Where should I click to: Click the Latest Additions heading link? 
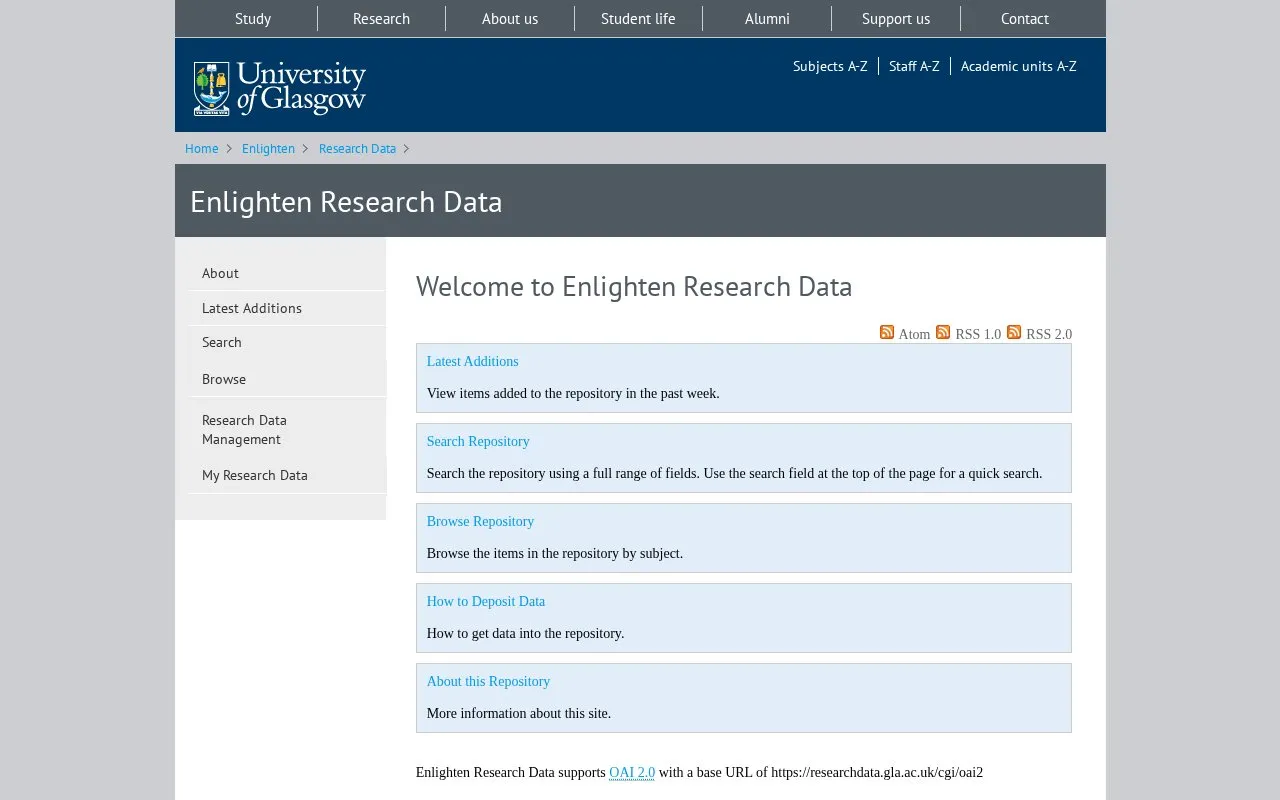pos(472,361)
